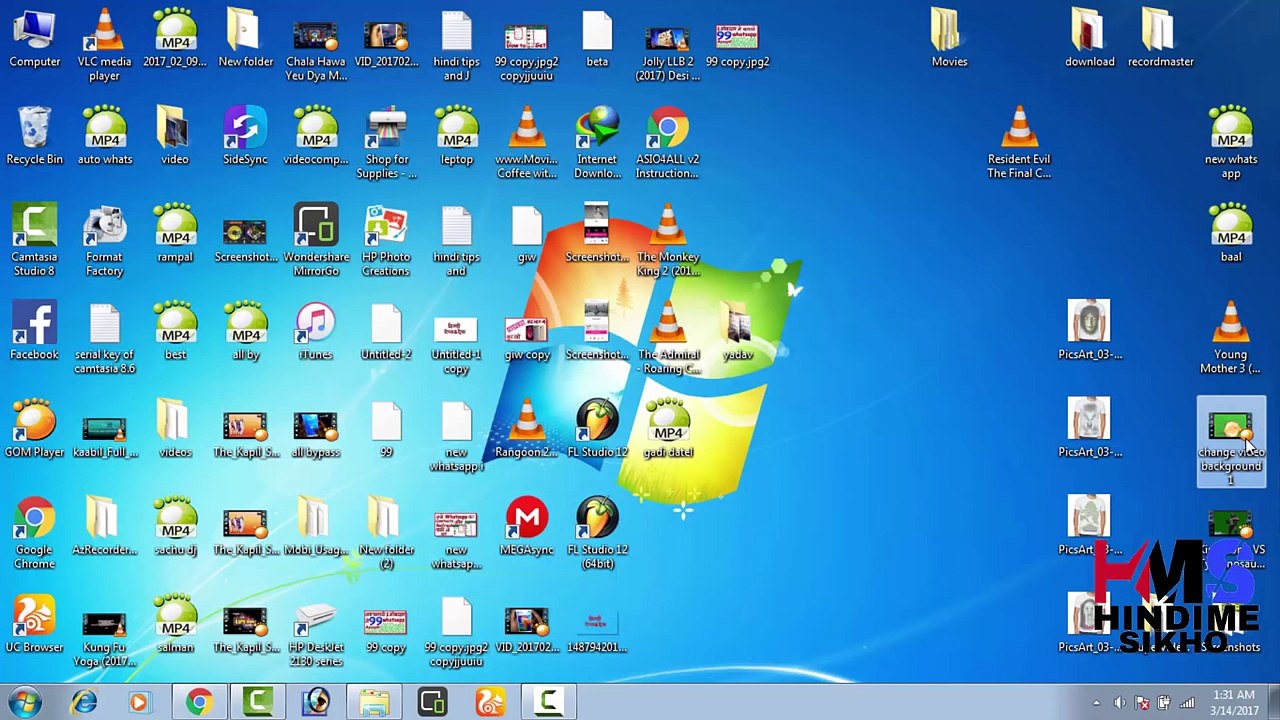Open Shop for Supplies printer shortcut
The width and height of the screenshot is (1280, 720).
(386, 142)
